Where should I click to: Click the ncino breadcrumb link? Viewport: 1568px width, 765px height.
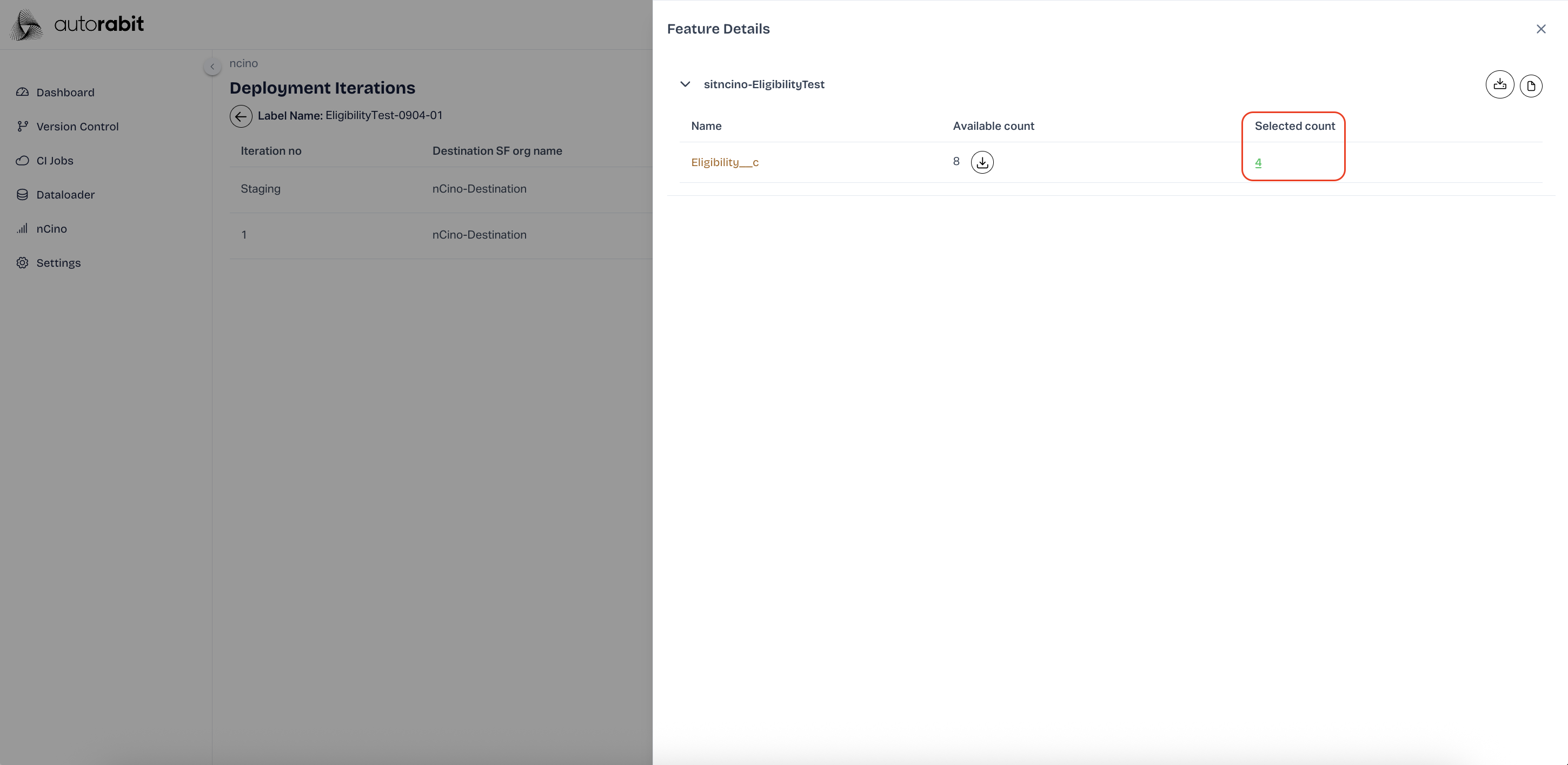click(243, 63)
